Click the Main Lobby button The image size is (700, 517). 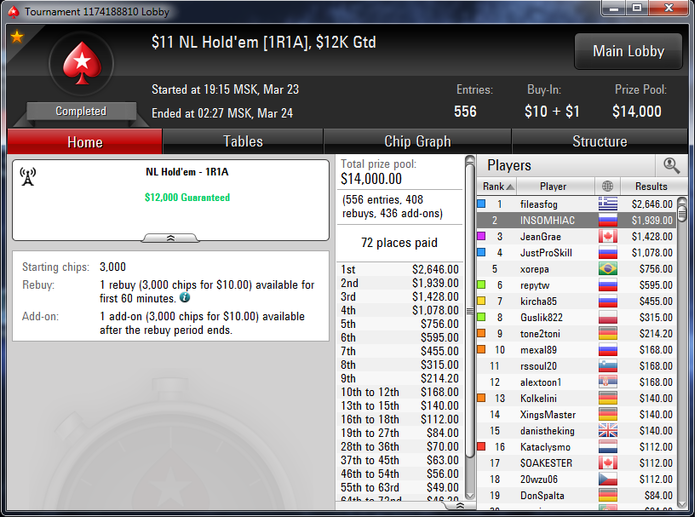tap(628, 51)
